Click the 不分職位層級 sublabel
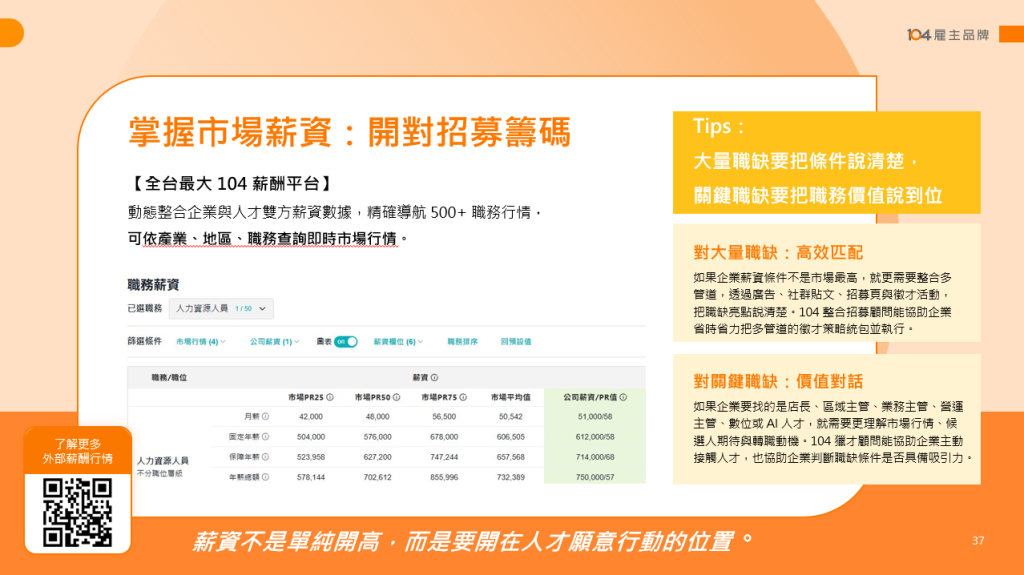Image resolution: width=1024 pixels, height=575 pixels. point(160,473)
